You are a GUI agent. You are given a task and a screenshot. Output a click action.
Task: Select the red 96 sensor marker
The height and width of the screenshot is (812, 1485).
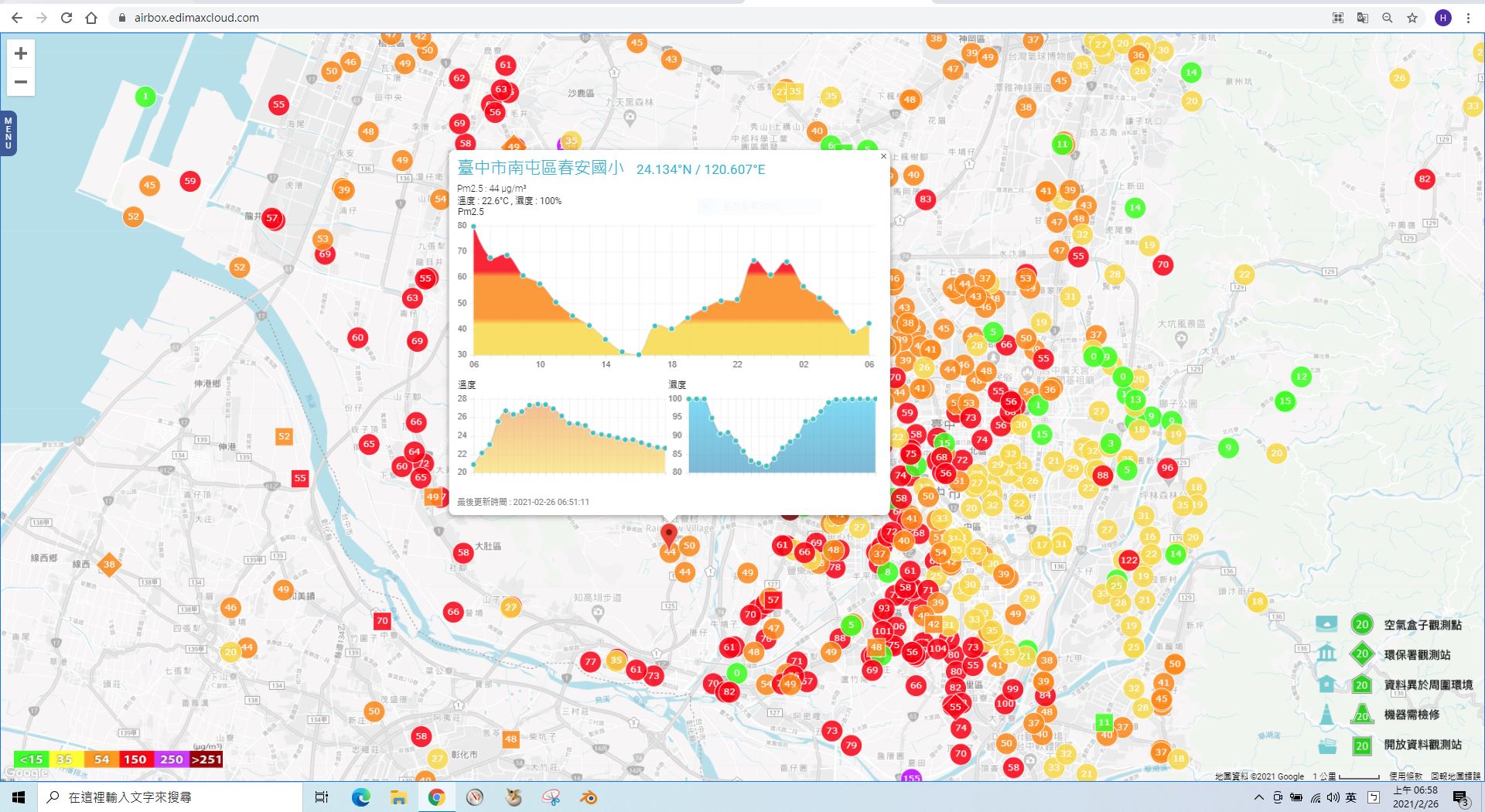coord(1167,467)
